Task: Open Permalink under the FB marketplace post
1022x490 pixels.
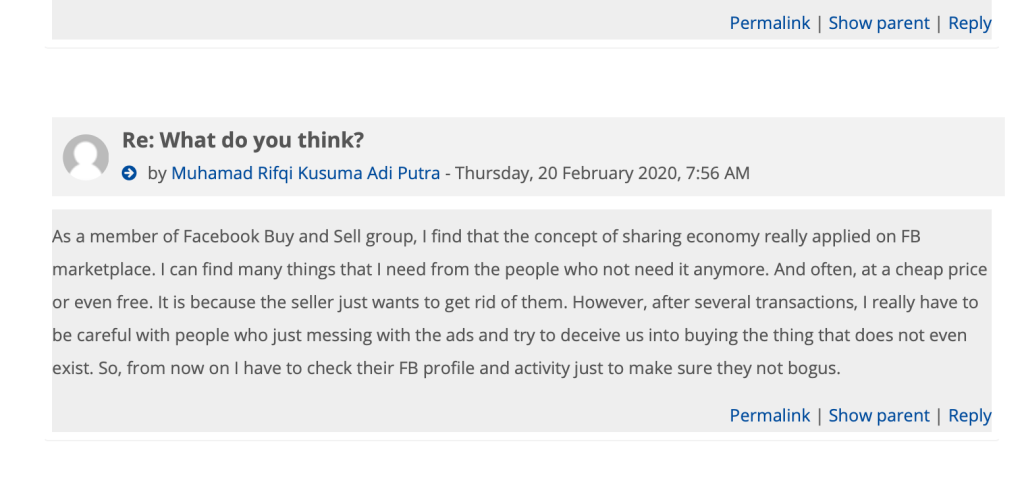Action: [x=769, y=415]
